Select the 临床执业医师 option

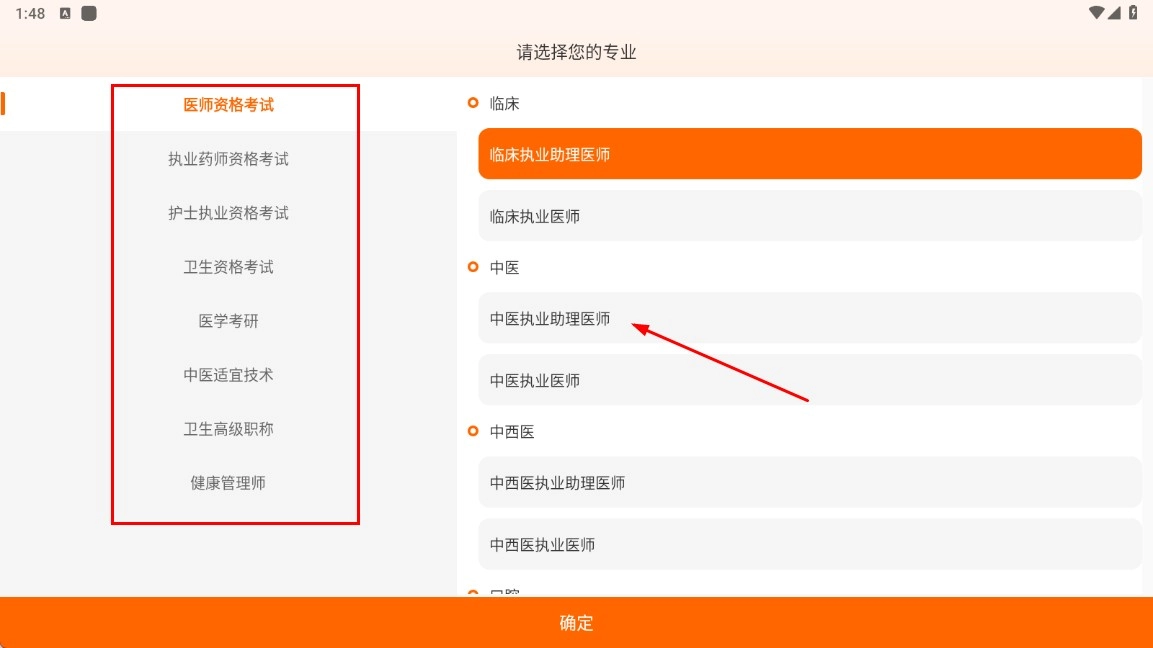click(809, 216)
